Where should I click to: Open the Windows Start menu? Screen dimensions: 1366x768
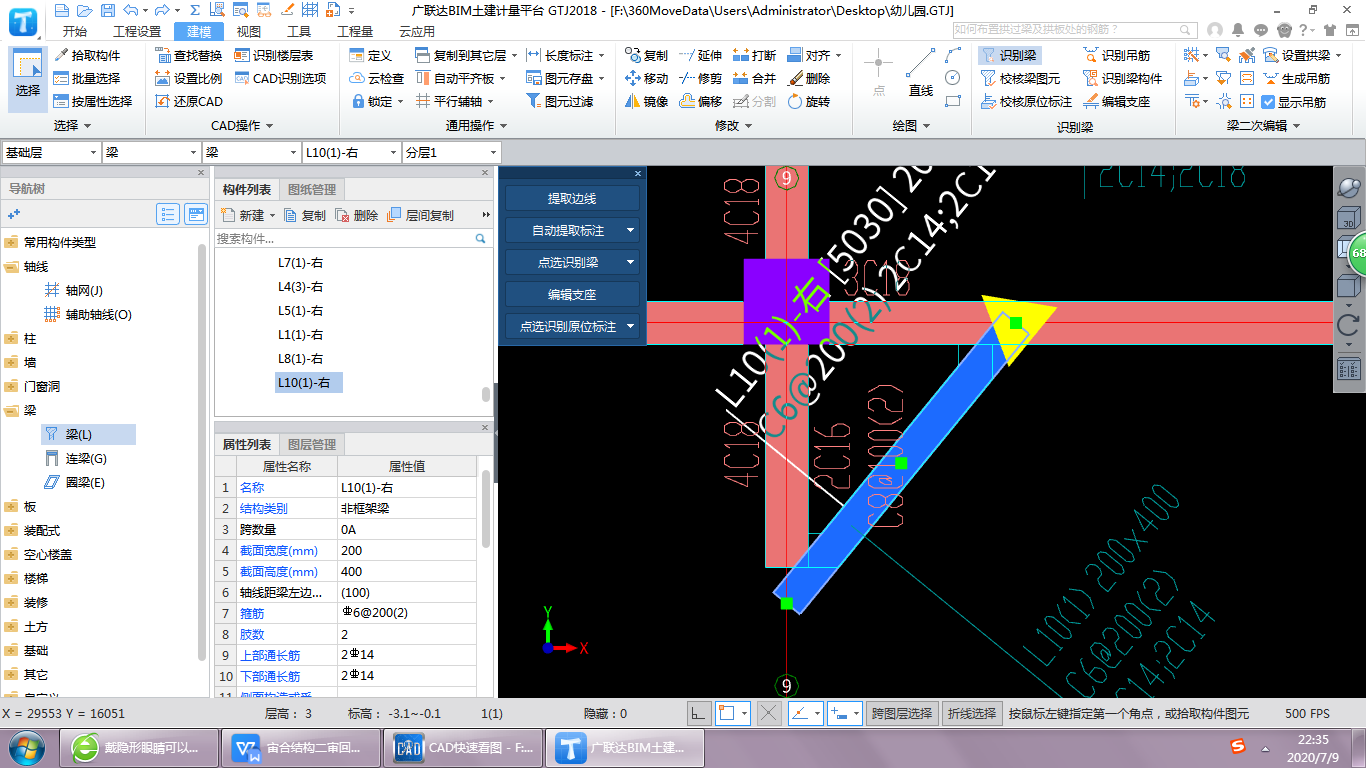pos(25,747)
